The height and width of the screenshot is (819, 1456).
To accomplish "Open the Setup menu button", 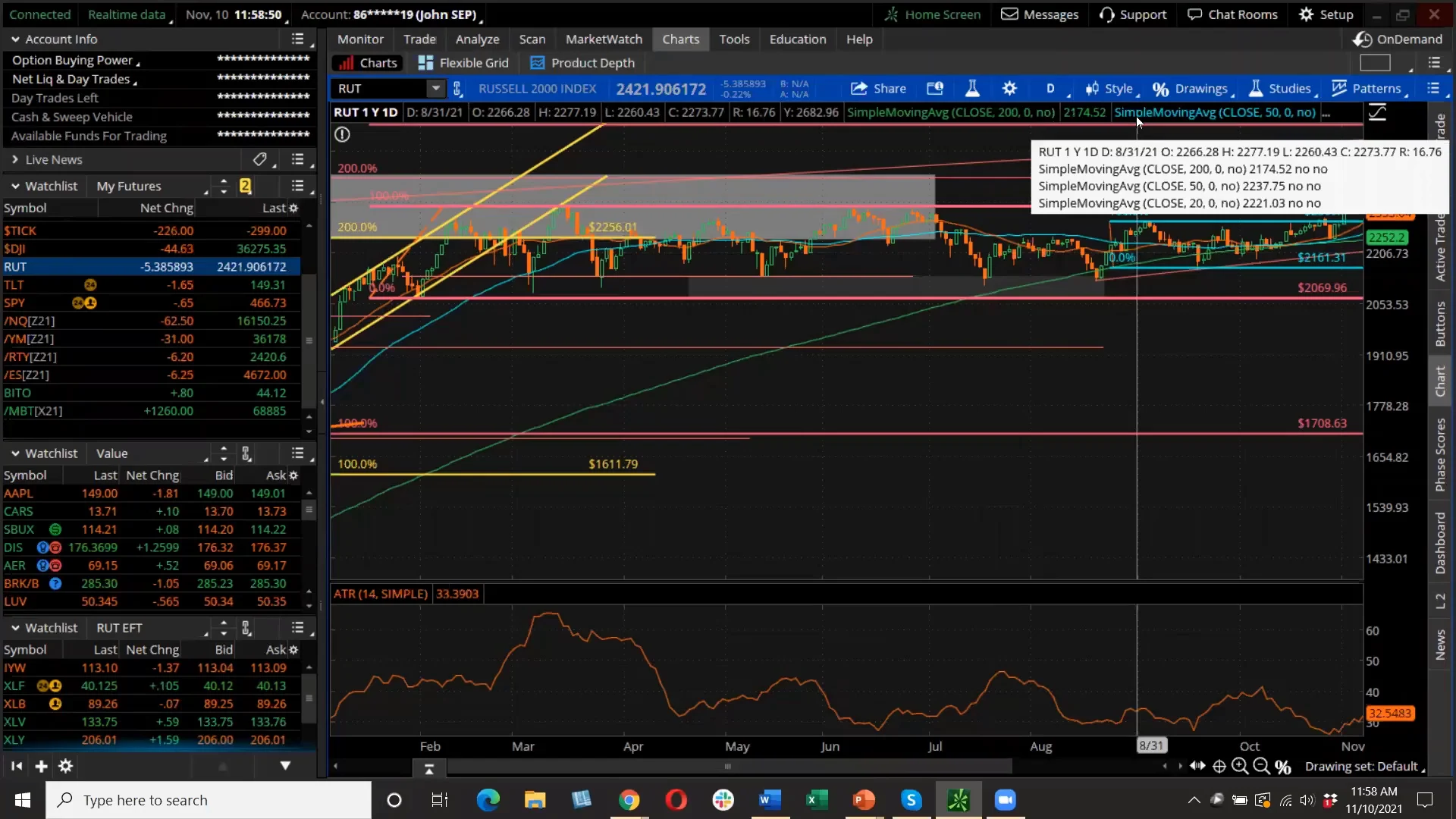I will pos(1326,14).
